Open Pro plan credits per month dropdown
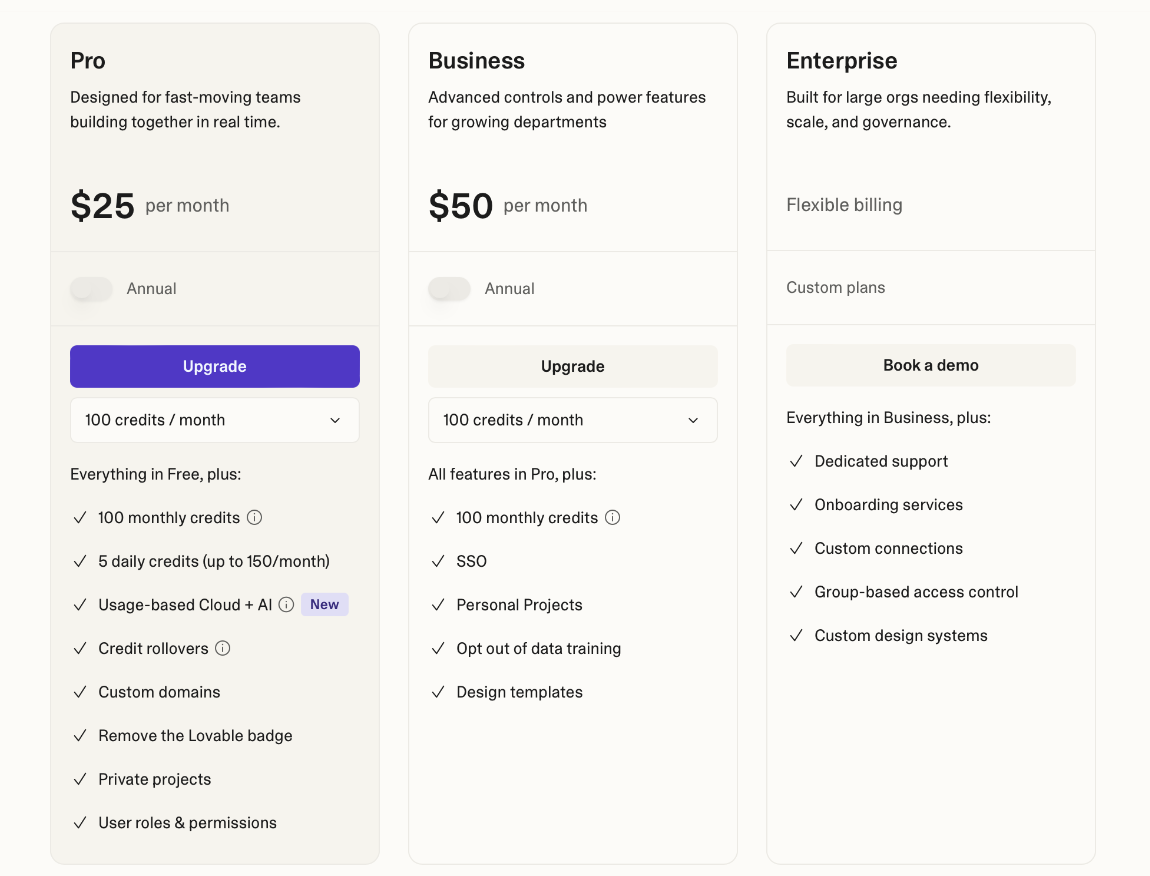The width and height of the screenshot is (1150, 876). pos(214,420)
